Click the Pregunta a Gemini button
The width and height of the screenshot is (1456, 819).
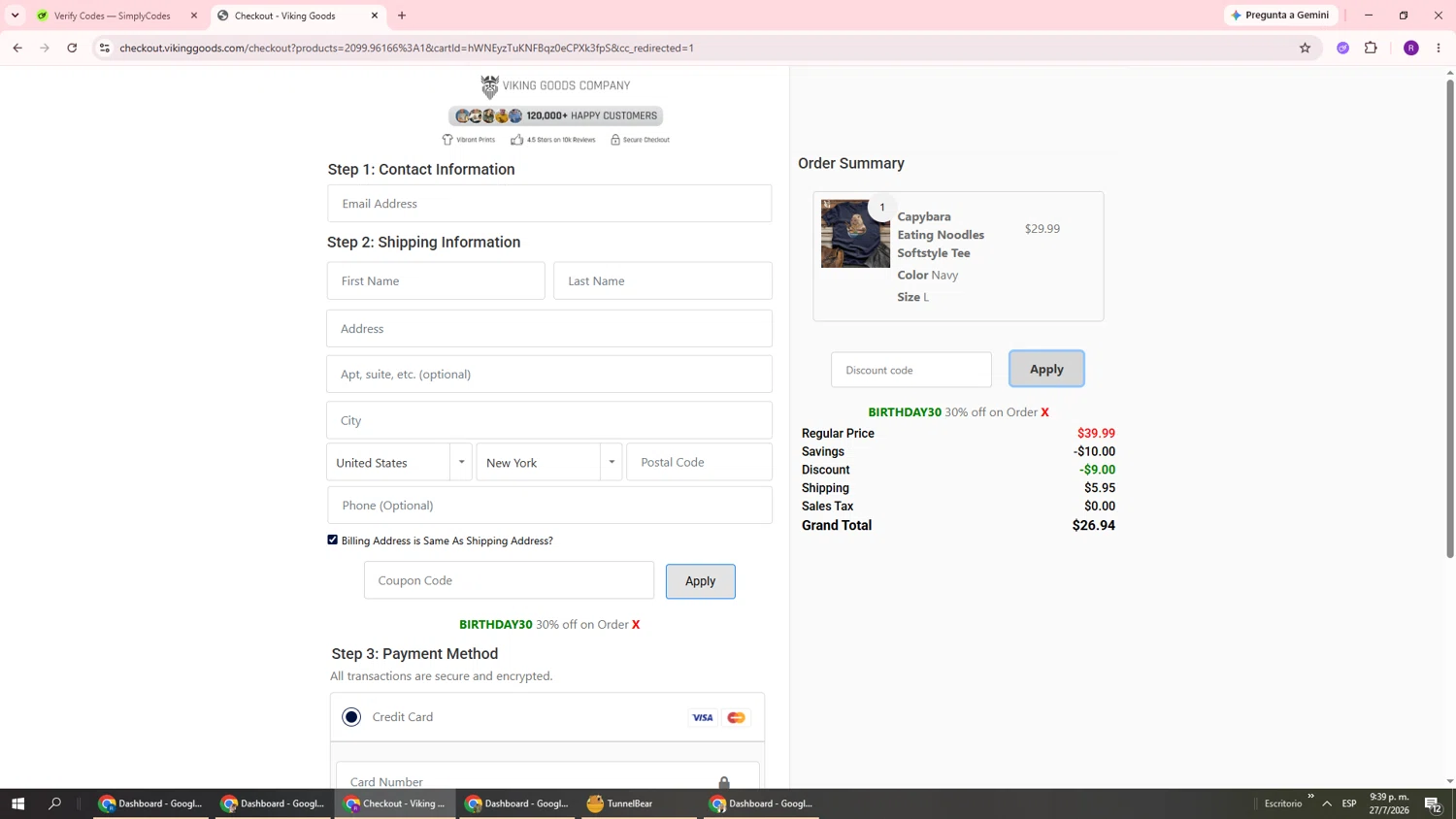pyautogui.click(x=1280, y=15)
